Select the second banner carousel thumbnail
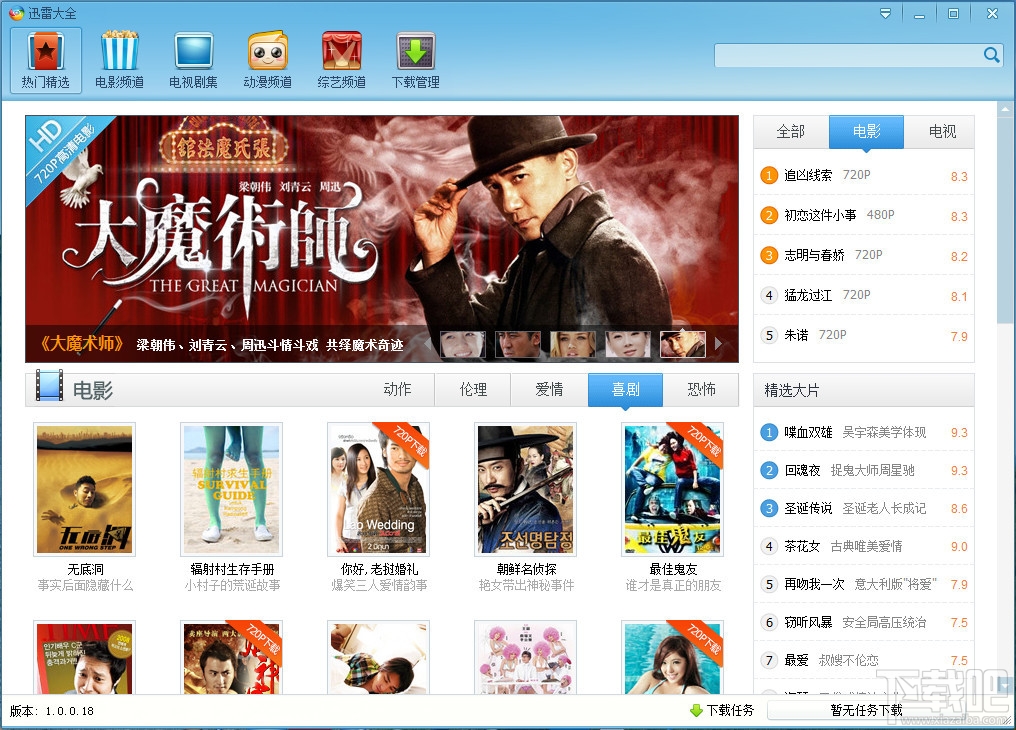Viewport: 1016px width, 730px height. (x=518, y=344)
